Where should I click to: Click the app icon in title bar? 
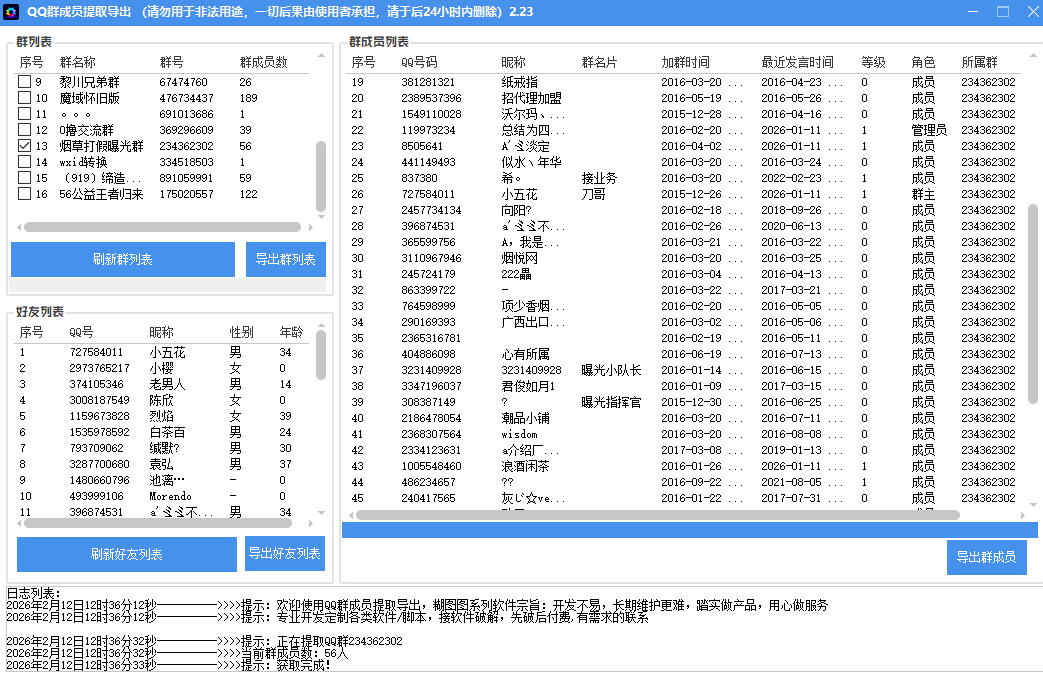click(x=12, y=12)
